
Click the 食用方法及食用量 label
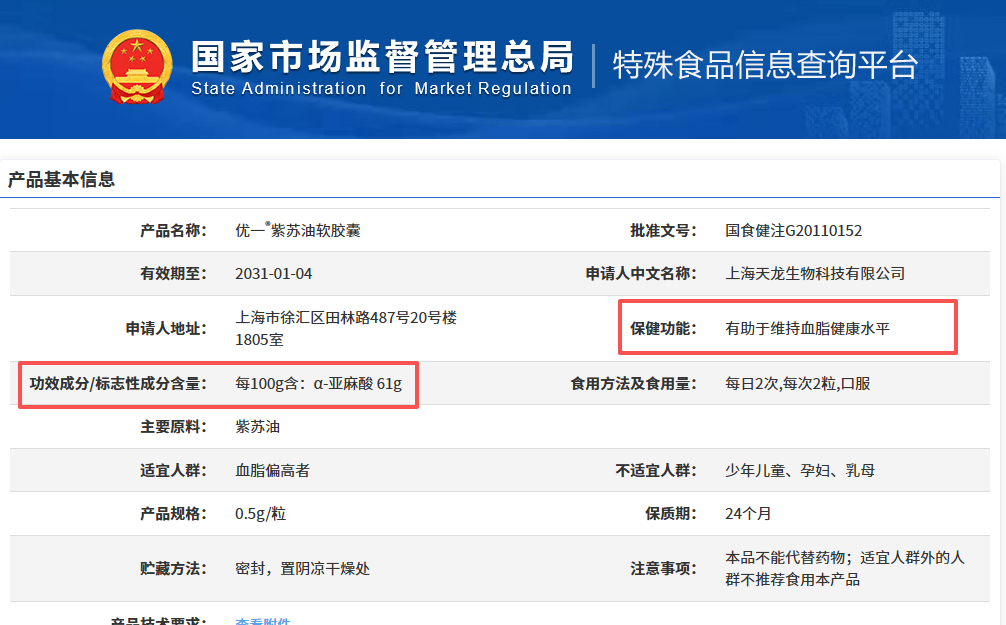[x=634, y=384]
